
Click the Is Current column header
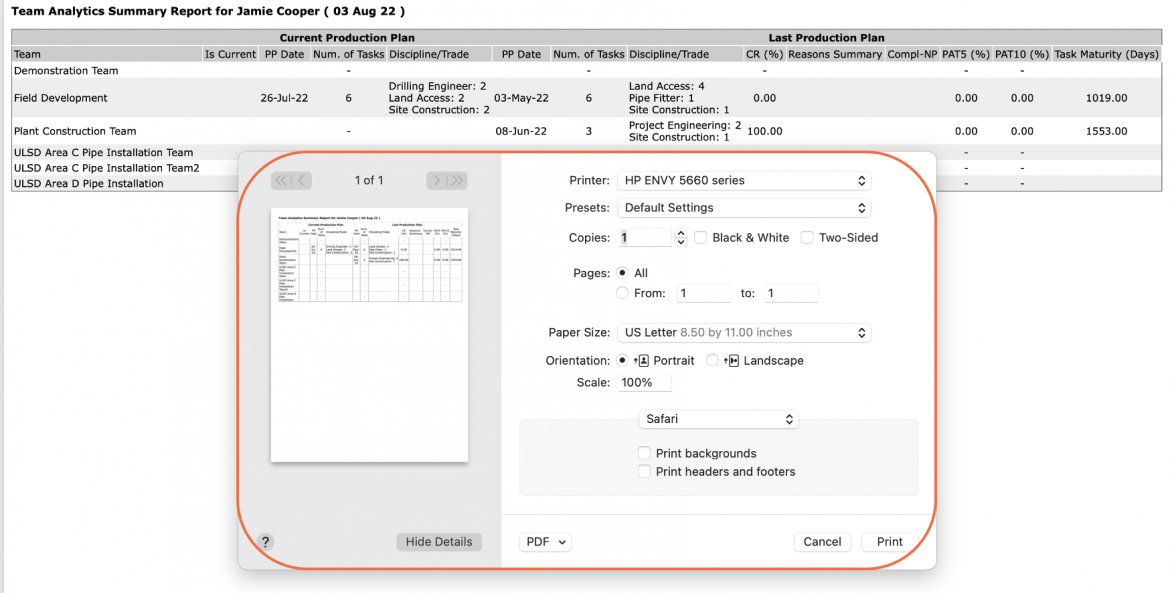(x=231, y=54)
